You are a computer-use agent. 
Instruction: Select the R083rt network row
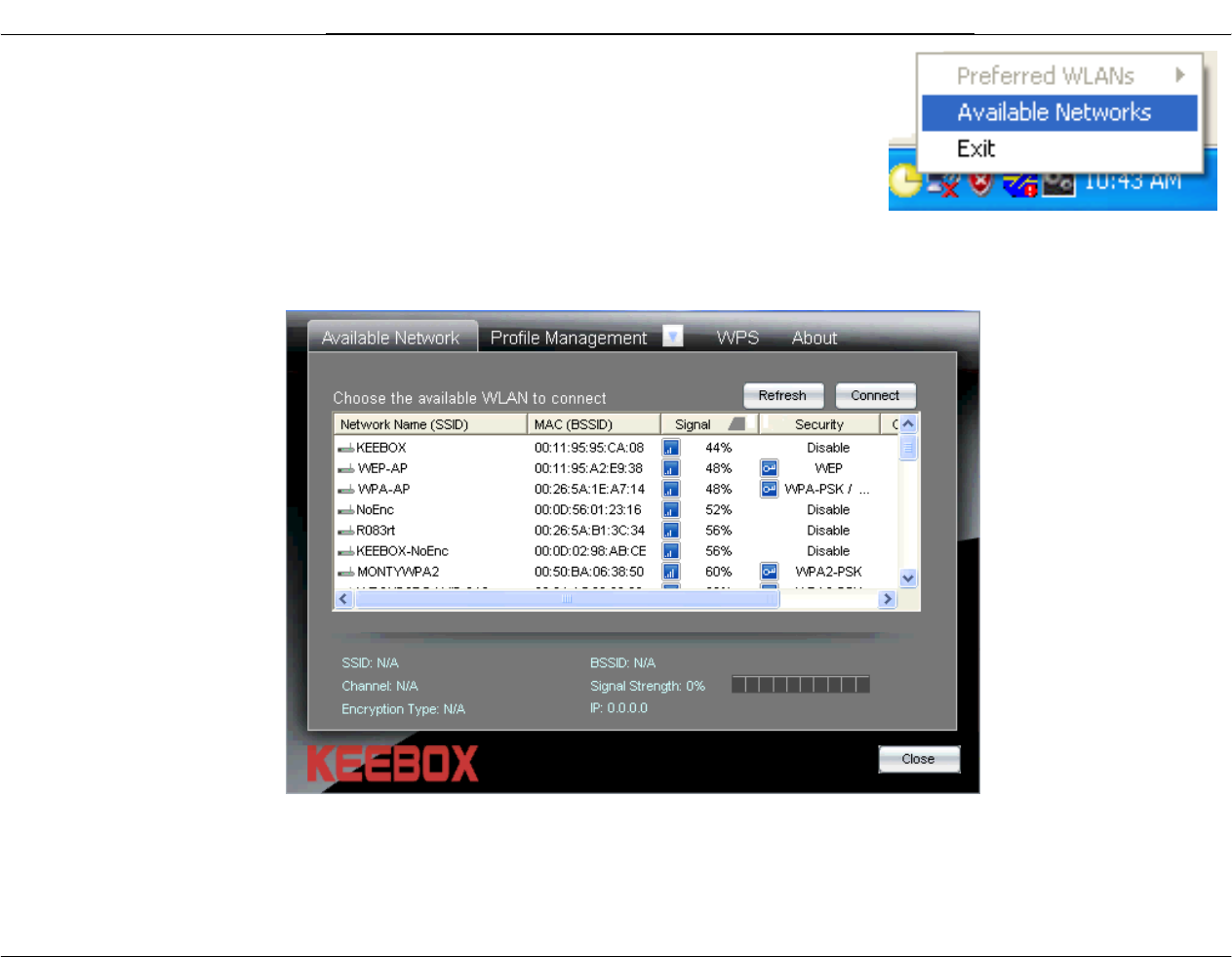click(616, 531)
